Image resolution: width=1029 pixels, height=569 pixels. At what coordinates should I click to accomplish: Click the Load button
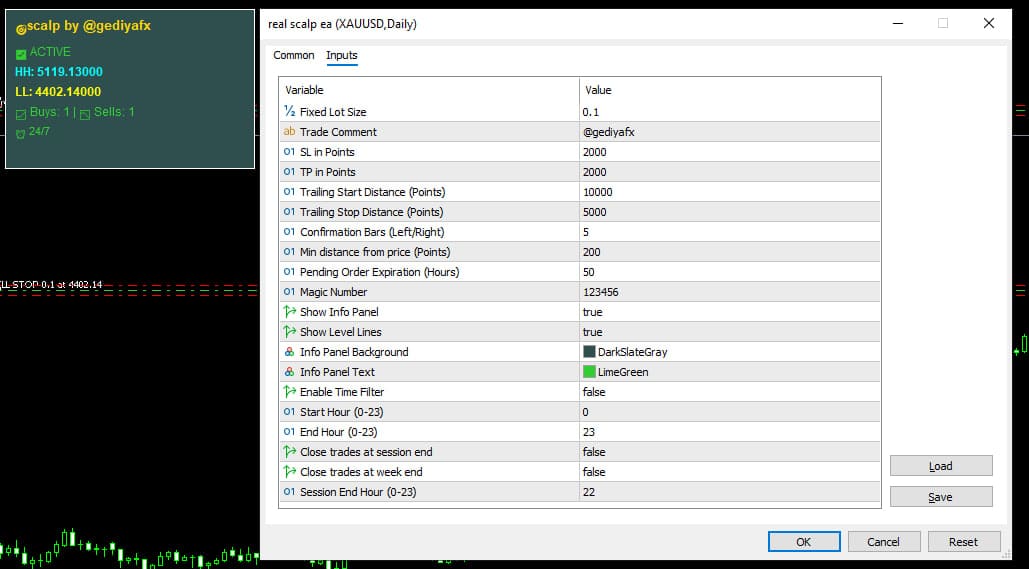[x=940, y=466]
